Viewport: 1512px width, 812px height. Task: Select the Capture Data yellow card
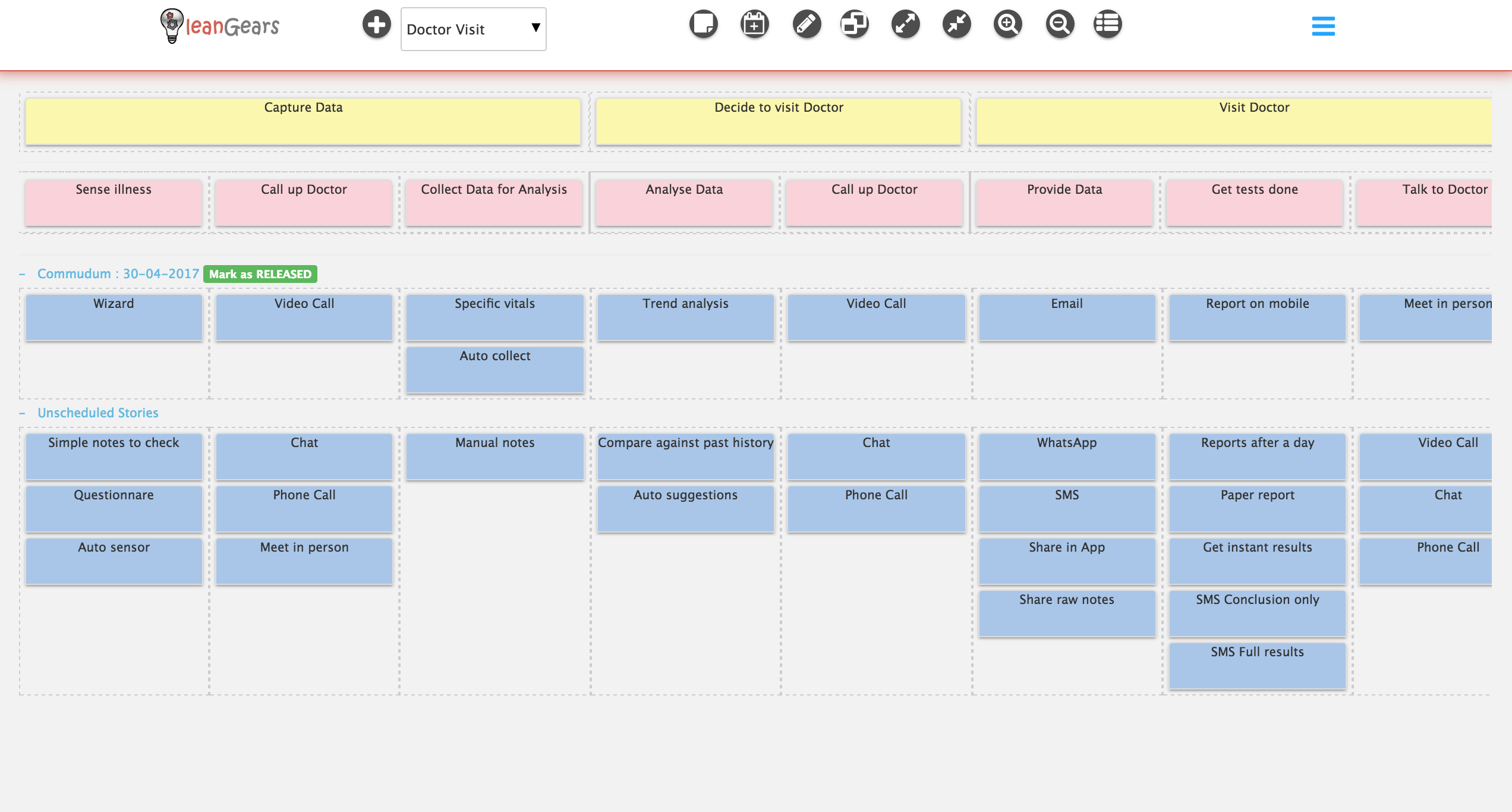(303, 121)
